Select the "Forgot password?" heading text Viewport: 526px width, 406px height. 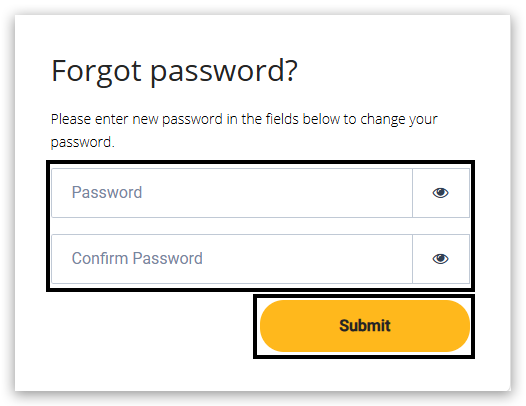coord(174,71)
